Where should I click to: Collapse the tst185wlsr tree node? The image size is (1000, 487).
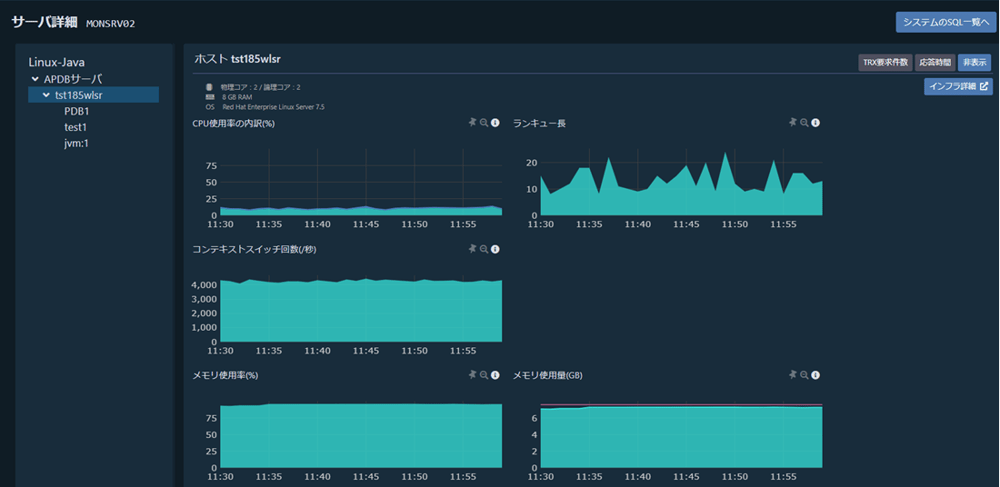click(46, 96)
